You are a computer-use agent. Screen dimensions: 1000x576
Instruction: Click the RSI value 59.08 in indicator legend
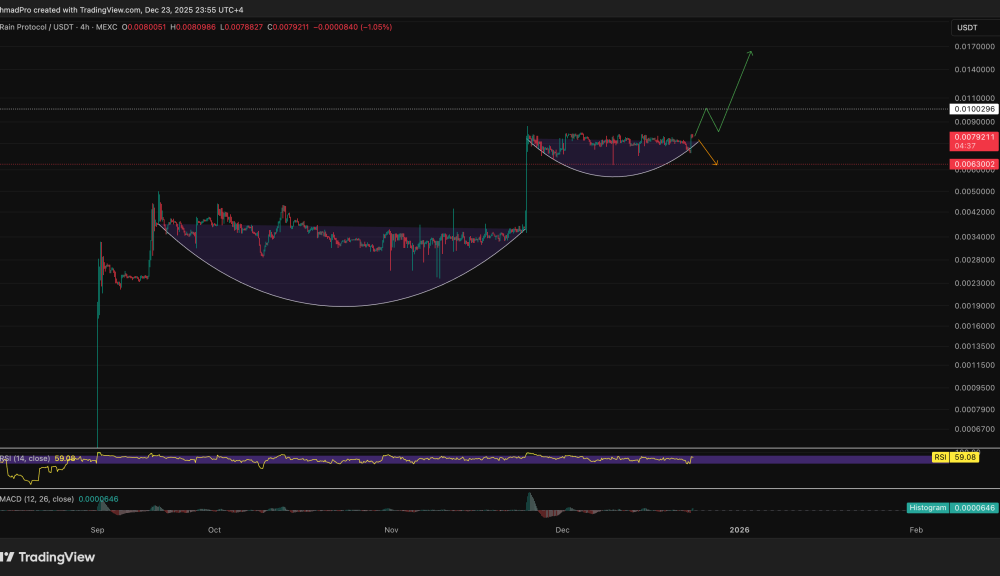point(64,457)
